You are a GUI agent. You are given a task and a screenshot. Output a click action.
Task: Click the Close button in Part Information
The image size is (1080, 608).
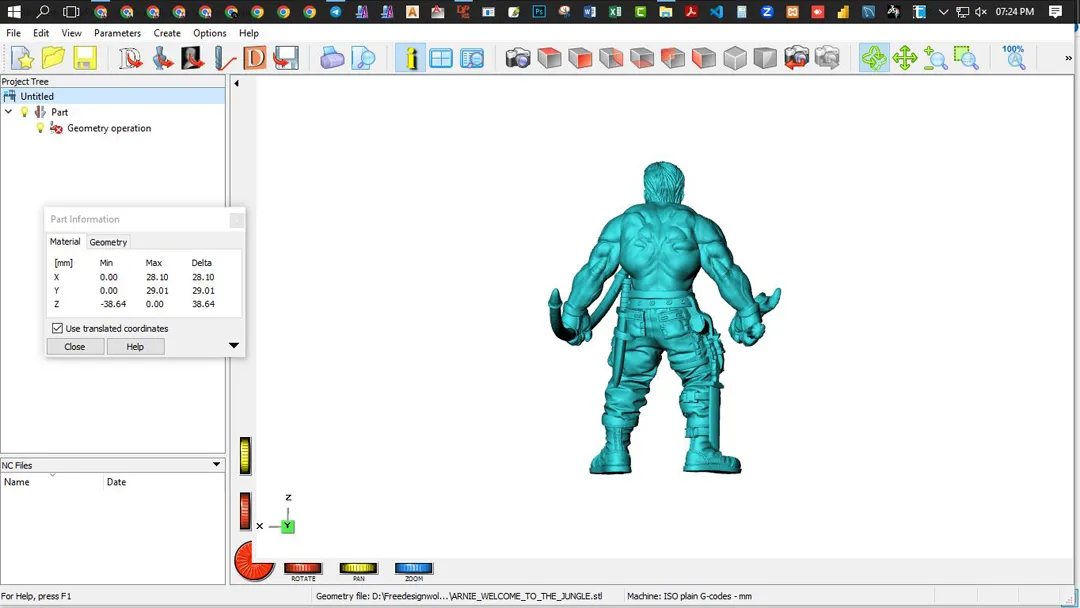click(x=75, y=346)
